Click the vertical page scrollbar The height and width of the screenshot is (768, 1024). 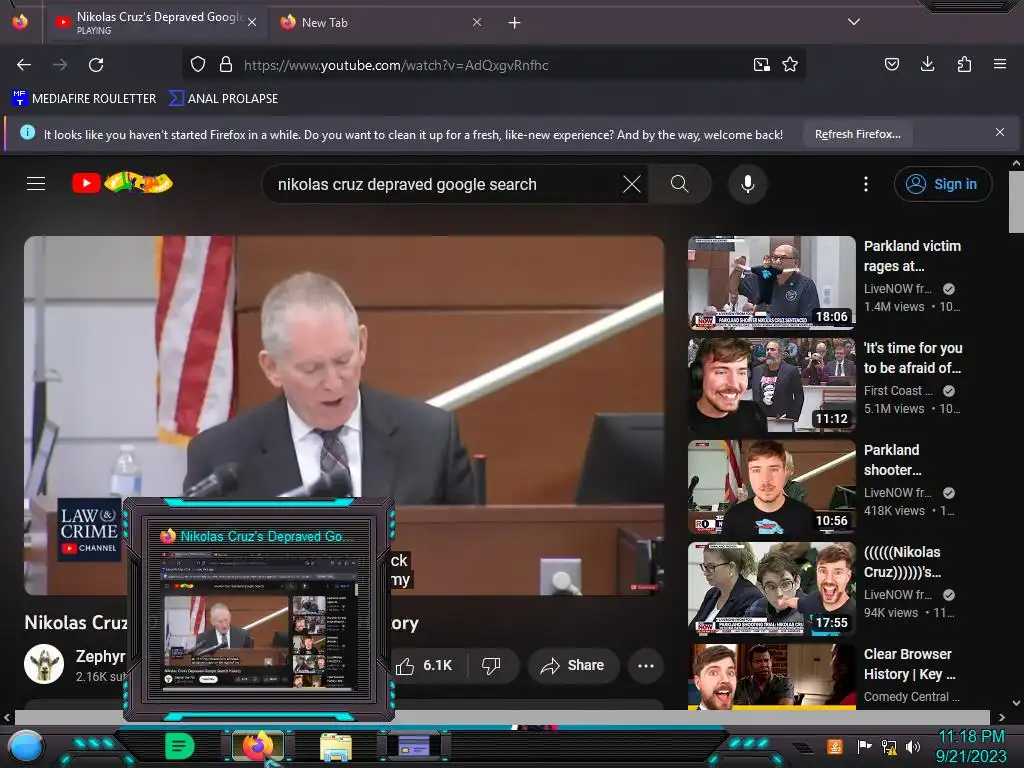point(1016,202)
